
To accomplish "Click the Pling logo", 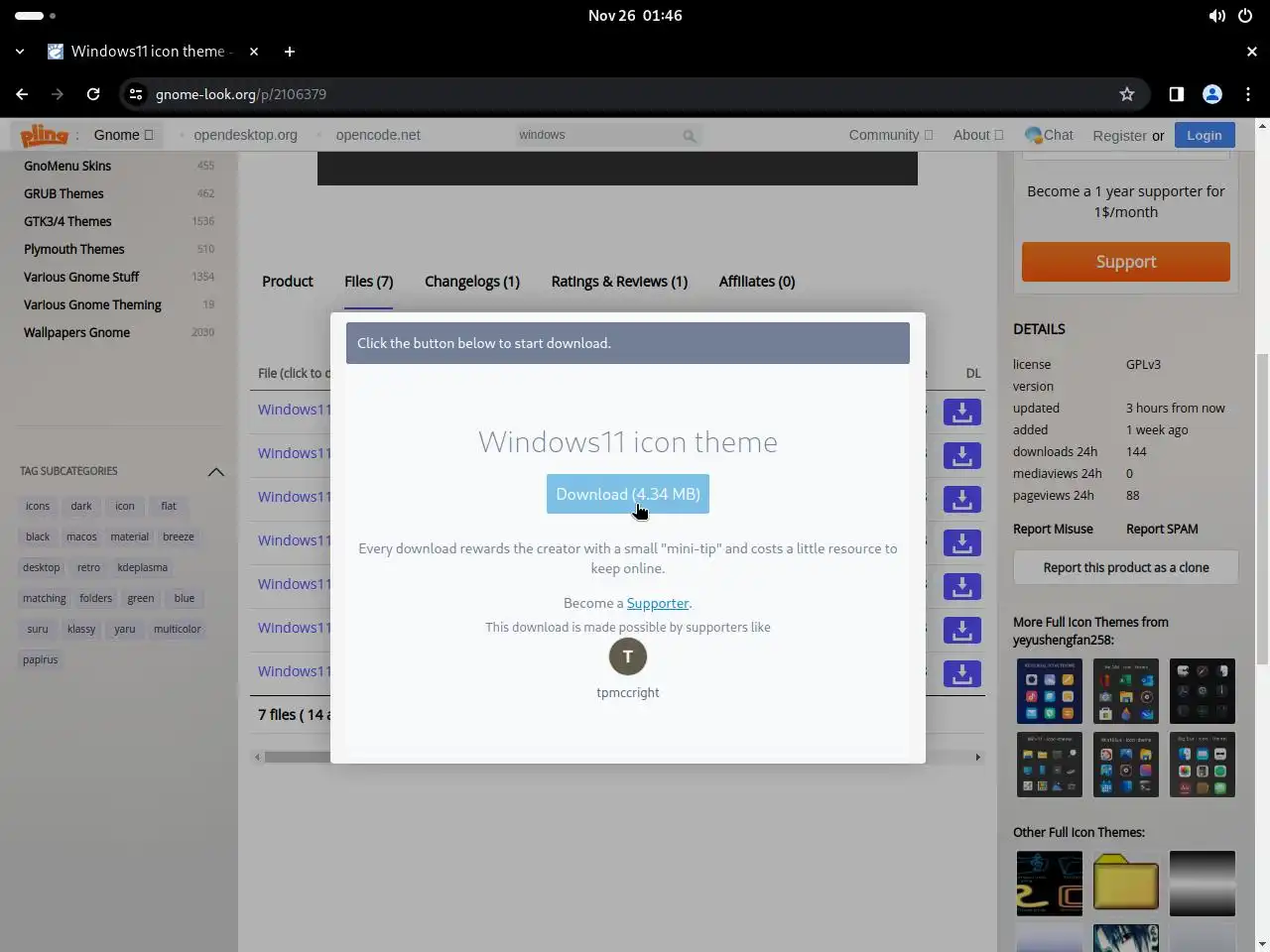I will coord(45,135).
